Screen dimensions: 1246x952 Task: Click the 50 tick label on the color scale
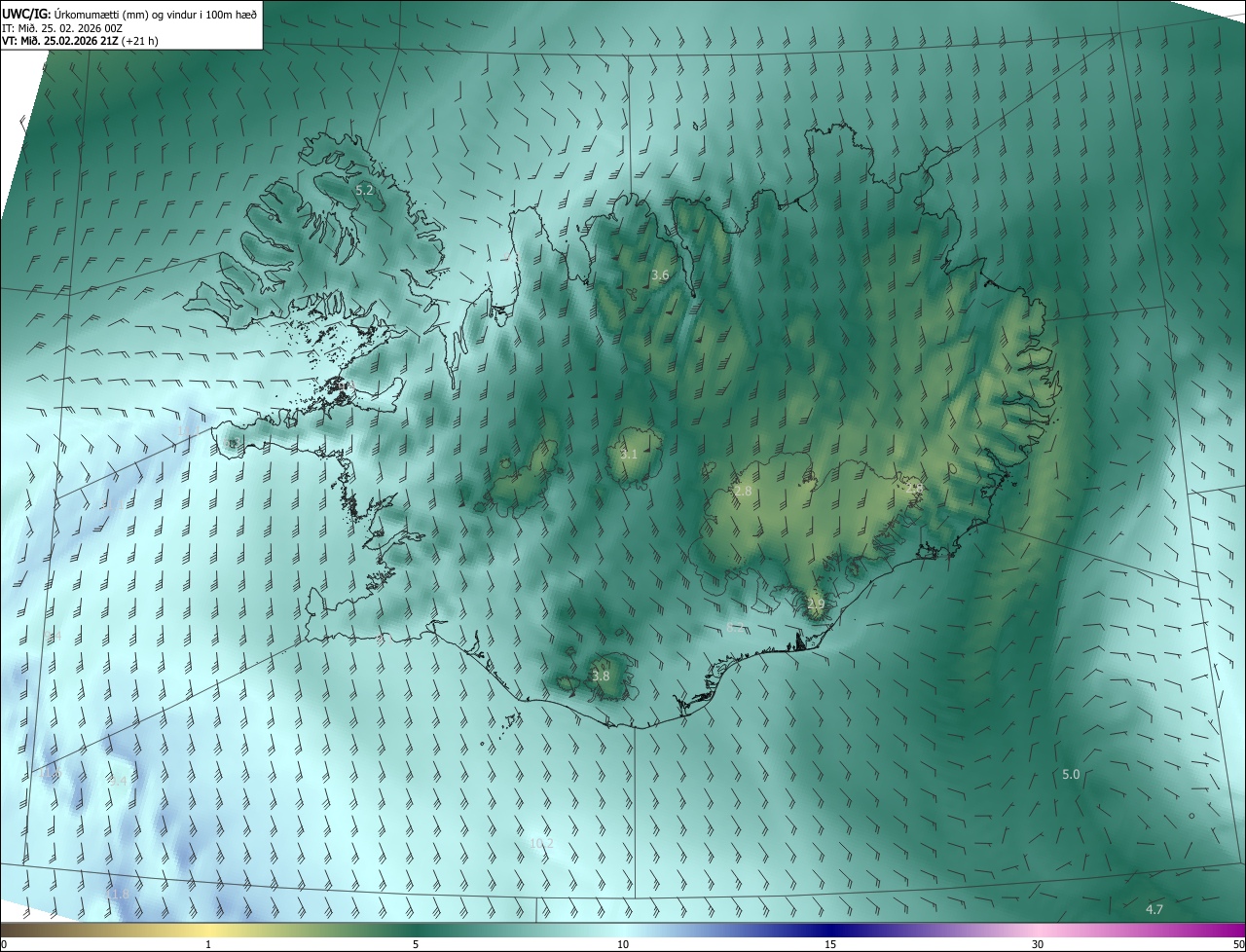(x=1238, y=945)
